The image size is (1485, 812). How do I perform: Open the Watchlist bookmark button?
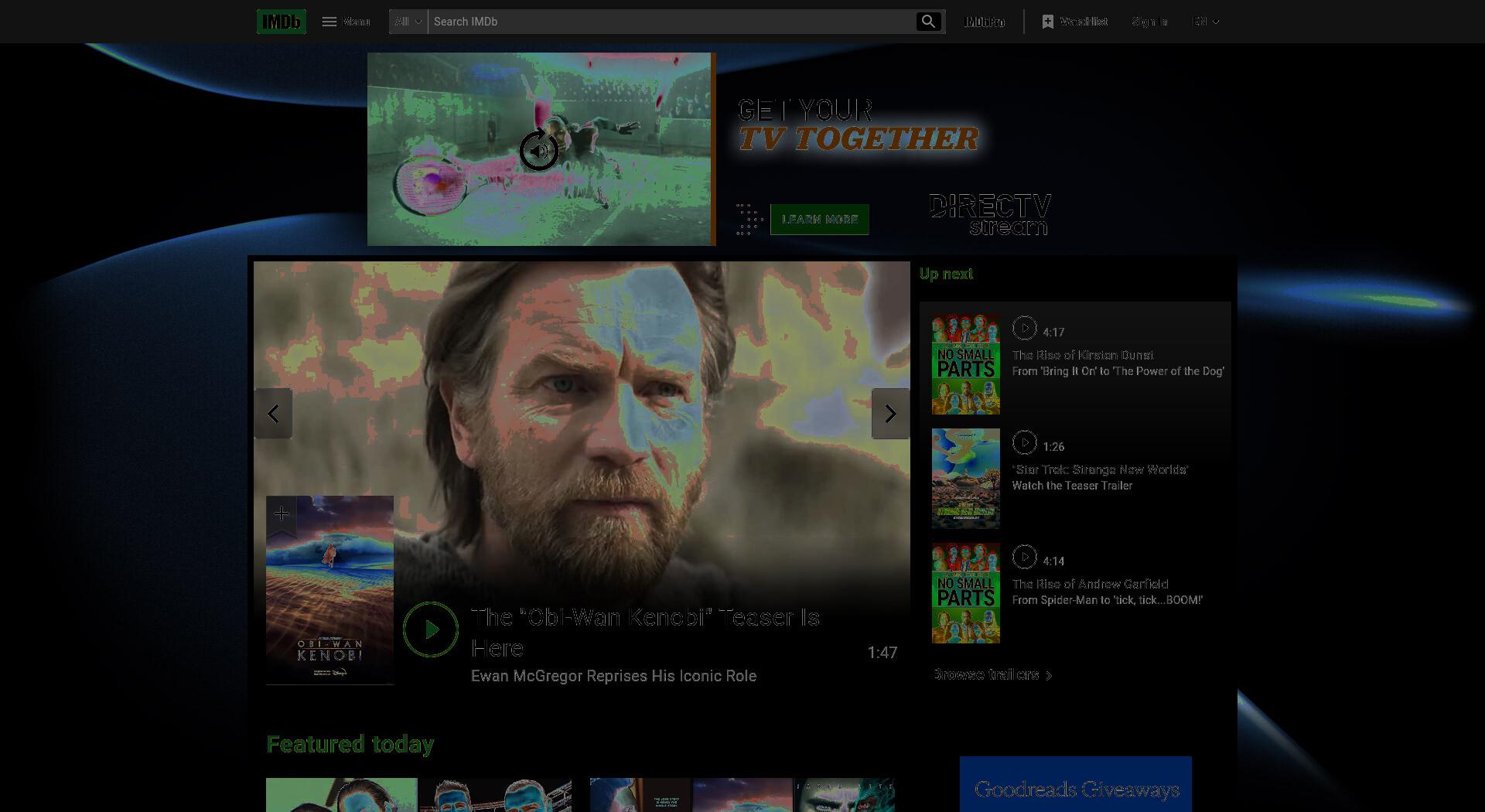(x=1074, y=22)
